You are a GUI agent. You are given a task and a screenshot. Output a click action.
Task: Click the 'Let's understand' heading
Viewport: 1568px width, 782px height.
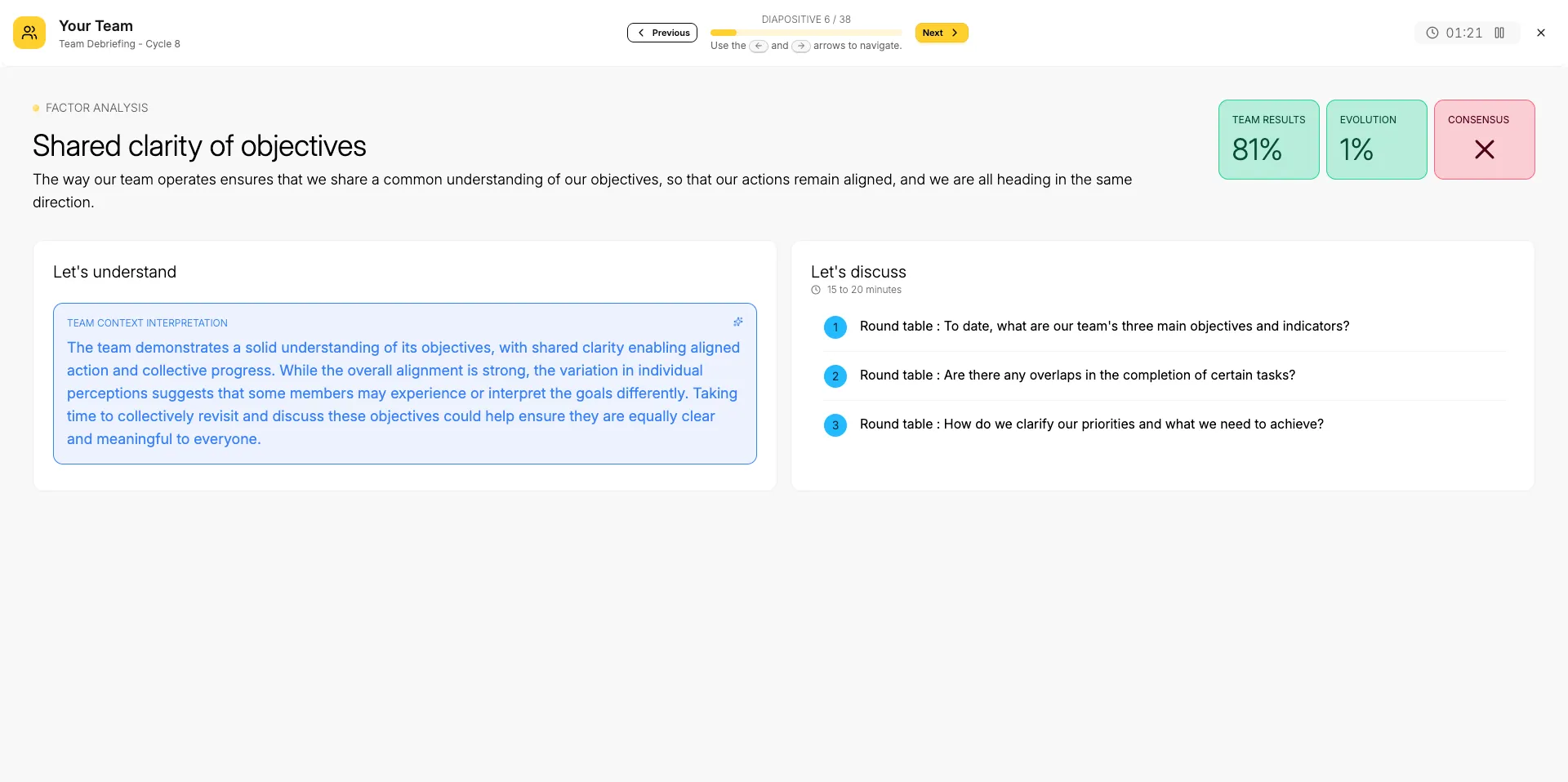click(114, 272)
